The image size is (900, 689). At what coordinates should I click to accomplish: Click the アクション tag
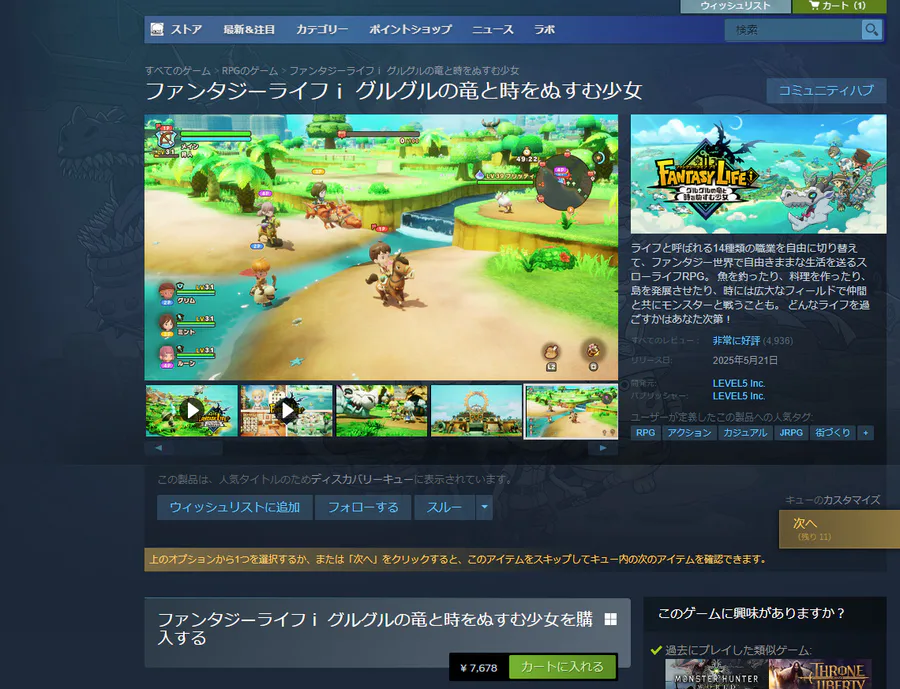689,433
